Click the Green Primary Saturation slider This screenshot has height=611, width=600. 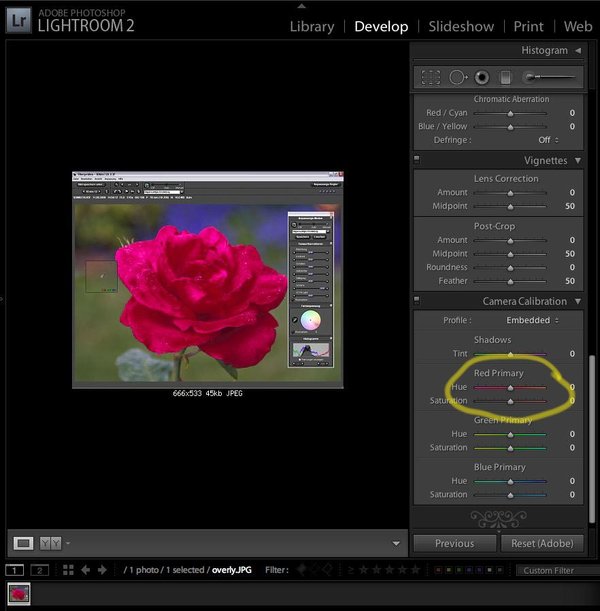(510, 448)
